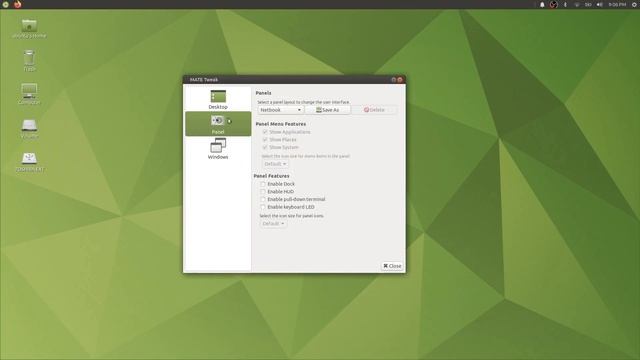Image resolution: width=640 pixels, height=360 pixels.
Task: Enable HUD checkbox
Action: click(x=263, y=191)
